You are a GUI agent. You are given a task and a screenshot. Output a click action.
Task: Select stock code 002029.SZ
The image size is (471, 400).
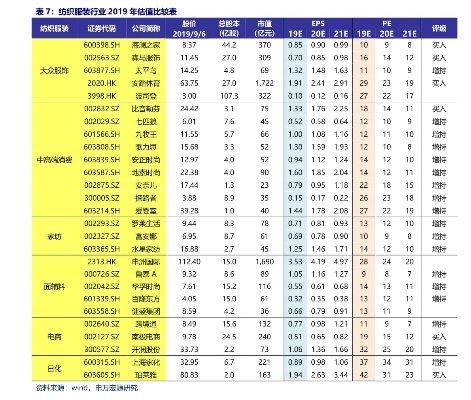pyautogui.click(x=102, y=121)
